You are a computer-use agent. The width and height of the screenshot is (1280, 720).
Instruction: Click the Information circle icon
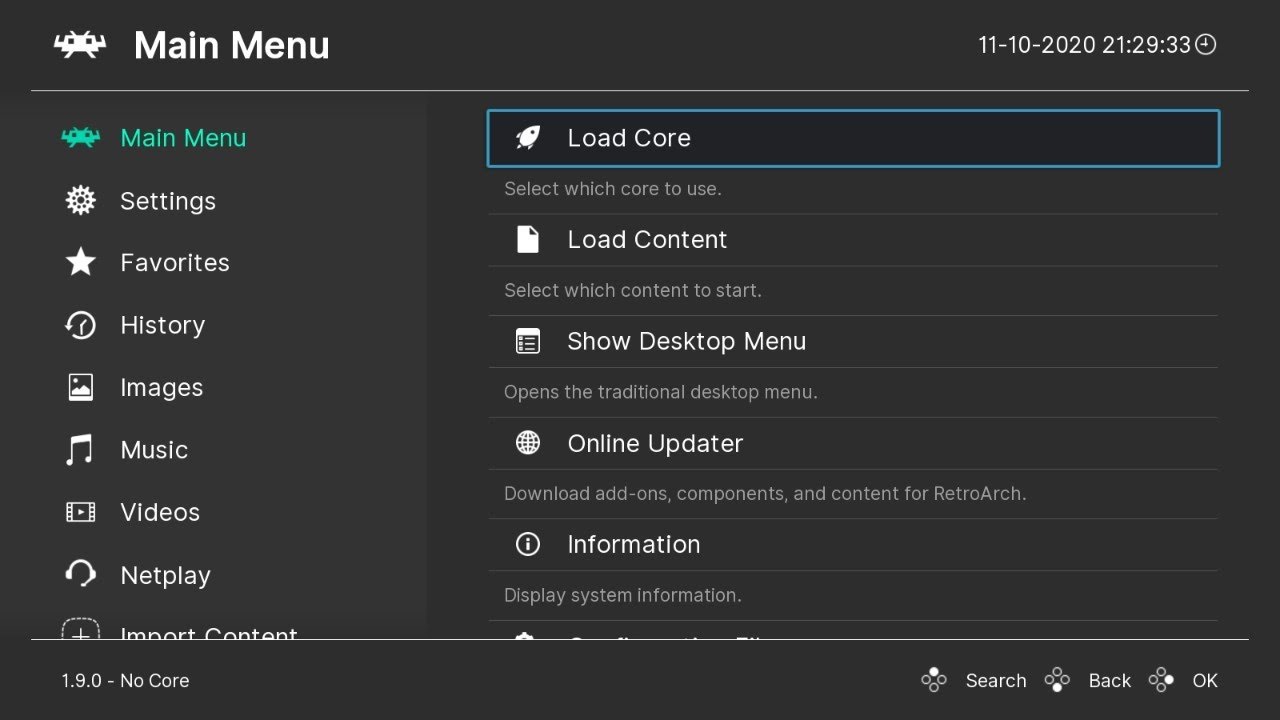pyautogui.click(x=528, y=544)
